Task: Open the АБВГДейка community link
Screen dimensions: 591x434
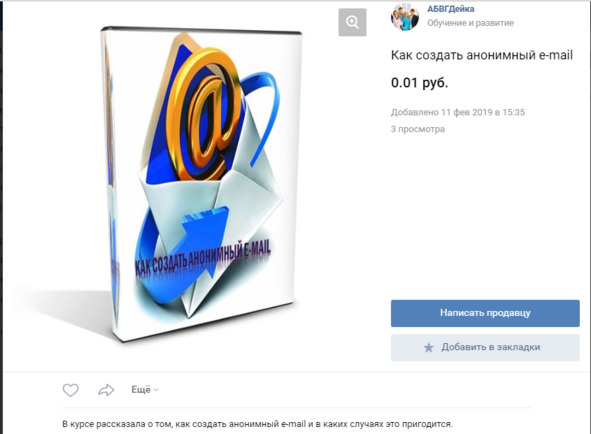Action: point(450,9)
